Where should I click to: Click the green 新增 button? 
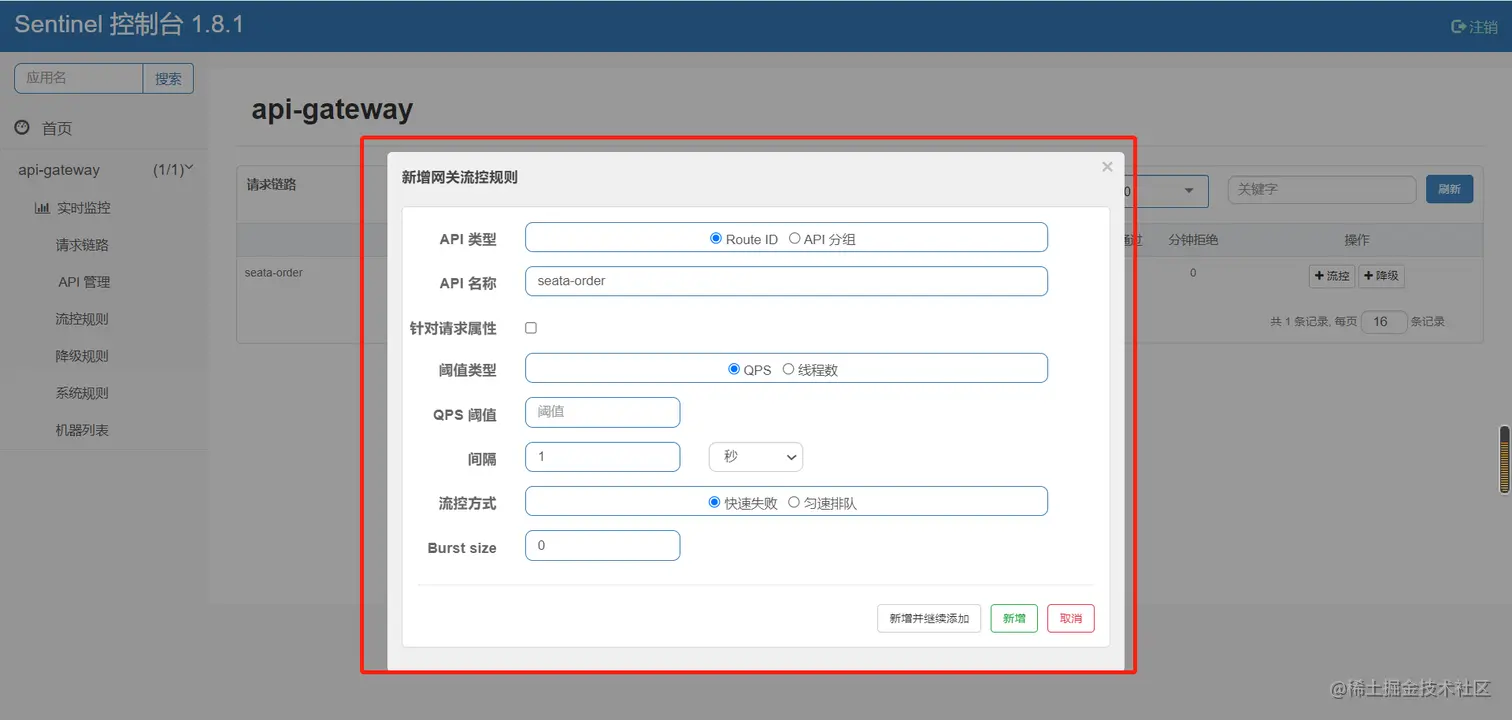coord(1014,618)
